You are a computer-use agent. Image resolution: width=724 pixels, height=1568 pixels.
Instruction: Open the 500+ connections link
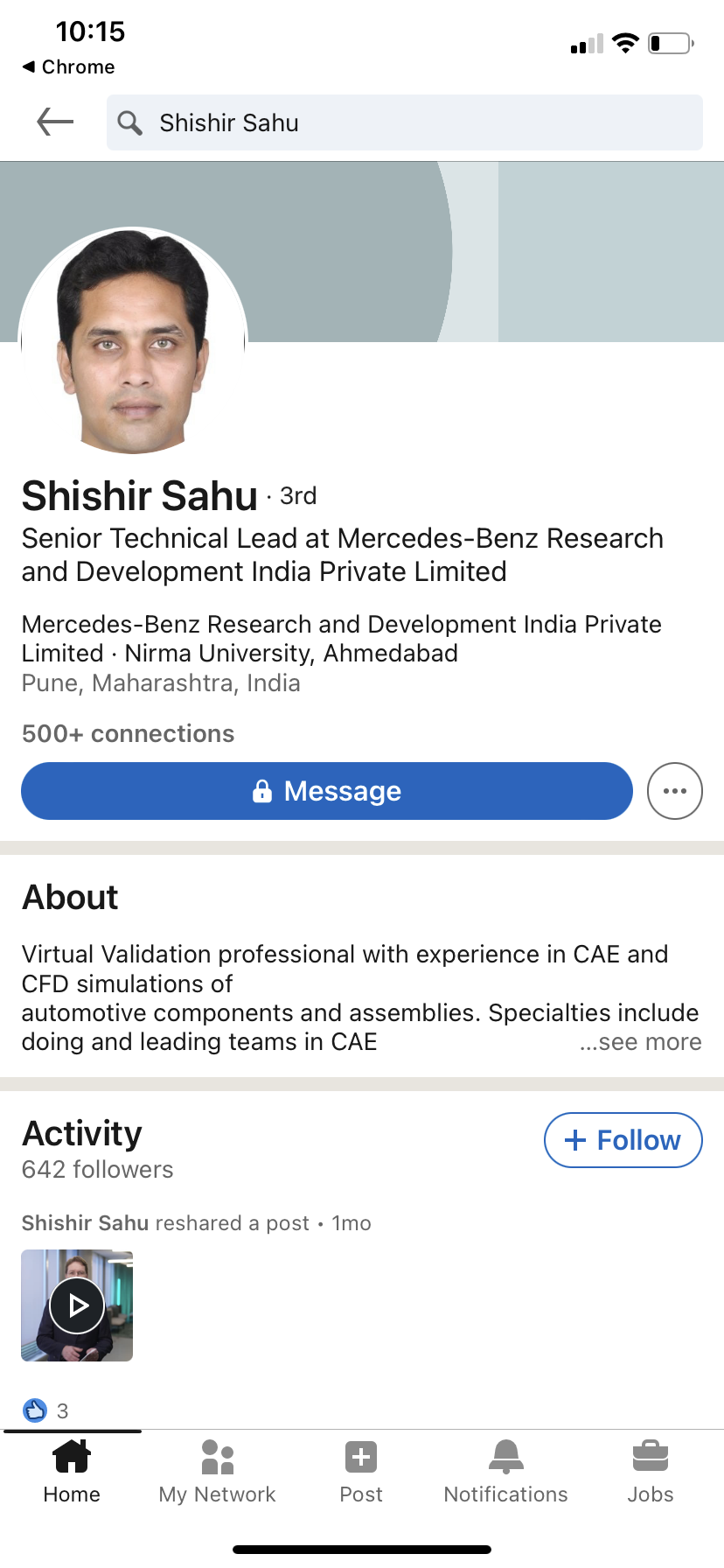tap(129, 733)
